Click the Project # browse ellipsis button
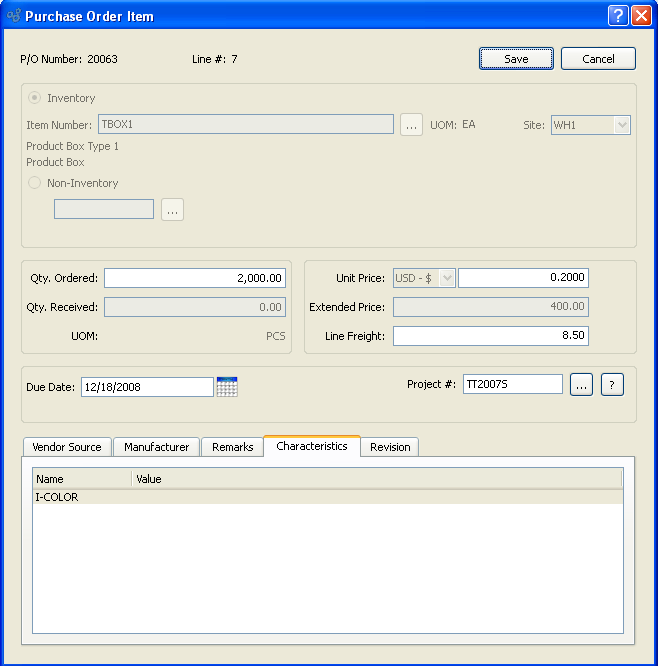Image resolution: width=658 pixels, height=666 pixels. (x=581, y=385)
